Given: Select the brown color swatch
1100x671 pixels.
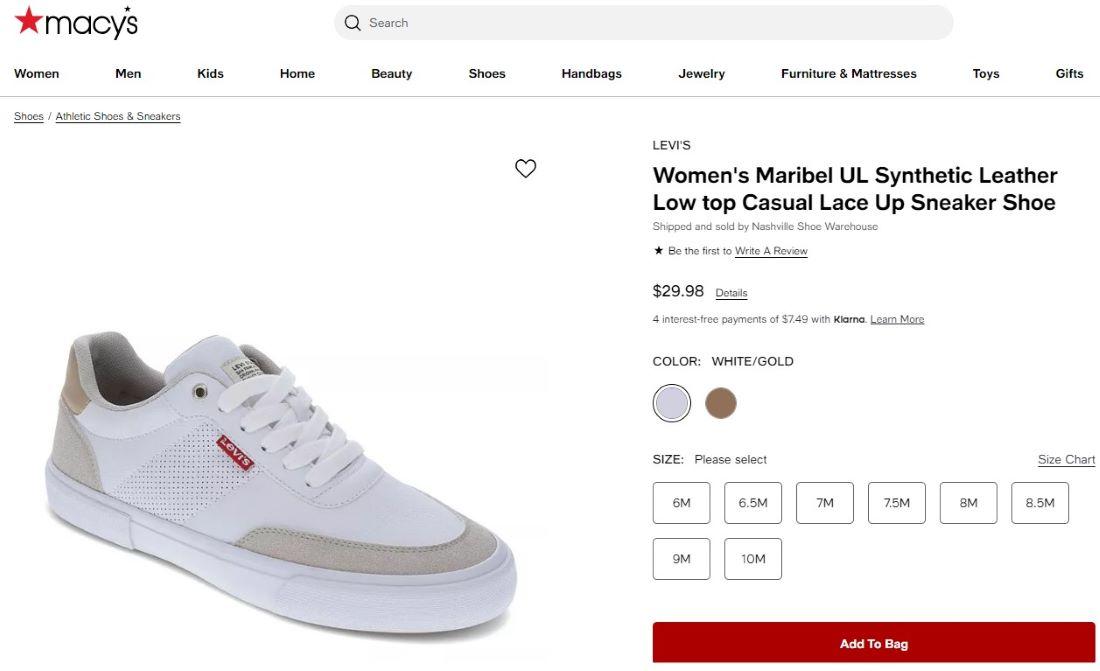Looking at the screenshot, I should [x=720, y=404].
